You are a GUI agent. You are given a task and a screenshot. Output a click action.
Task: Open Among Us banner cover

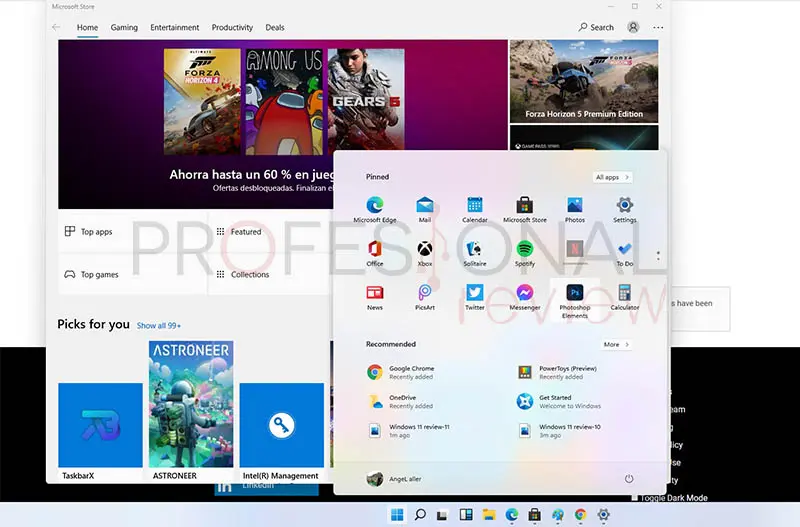pyautogui.click(x=284, y=102)
